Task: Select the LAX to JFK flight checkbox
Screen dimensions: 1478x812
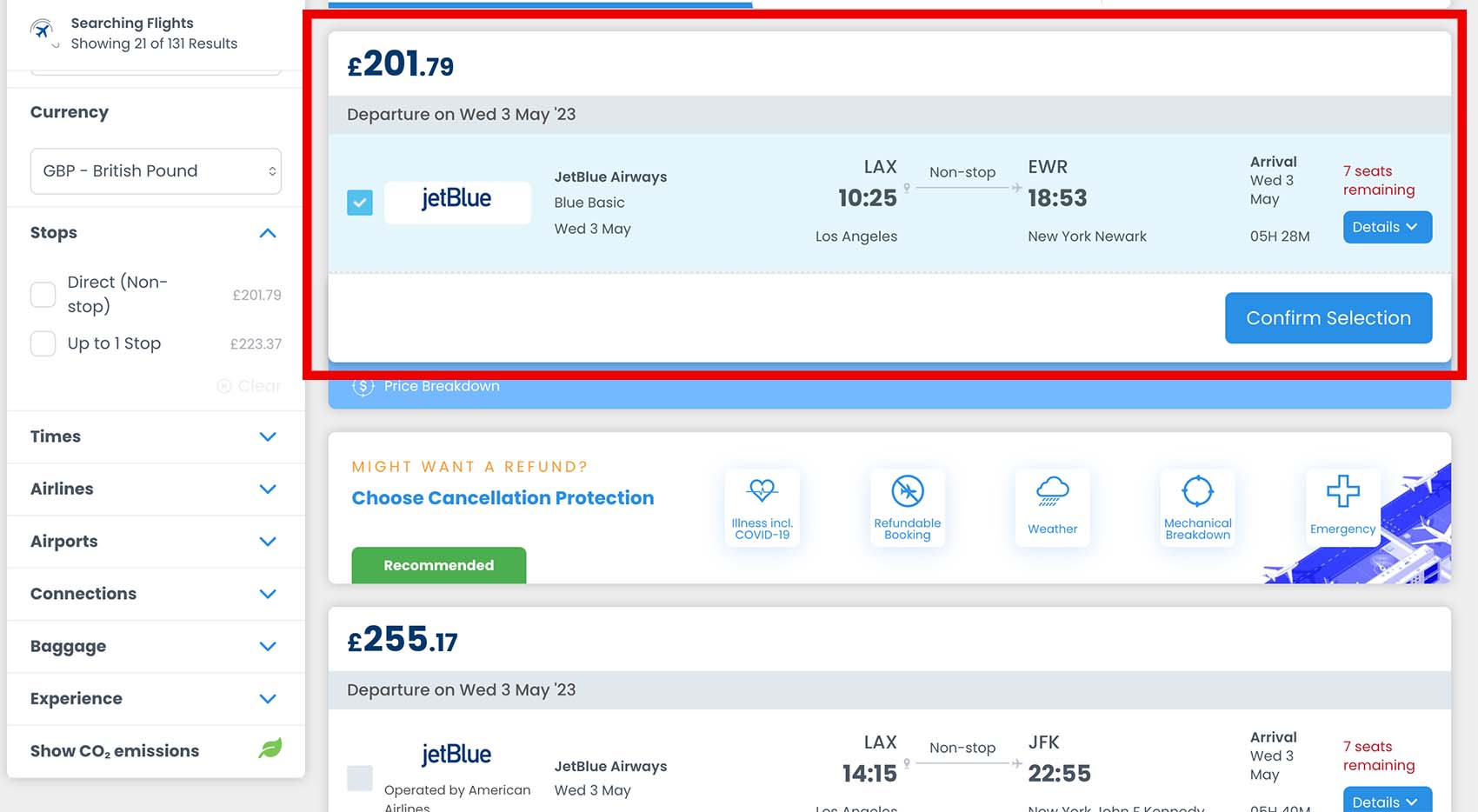Action: pos(360,778)
